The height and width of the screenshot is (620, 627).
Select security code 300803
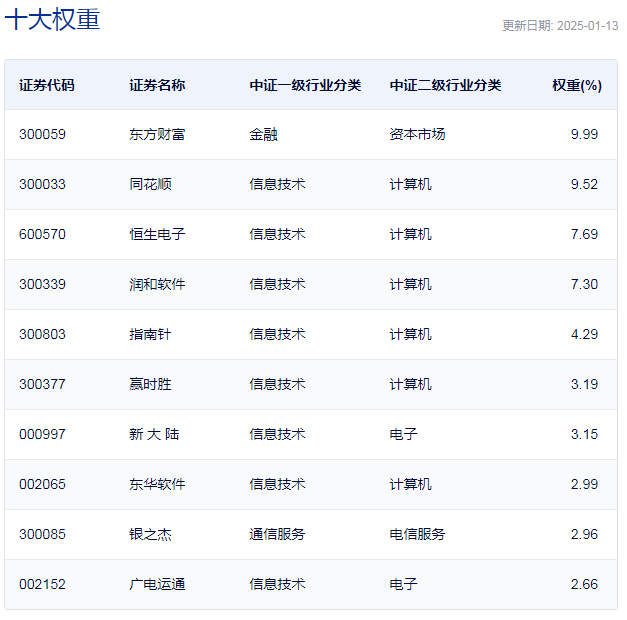[x=42, y=334]
